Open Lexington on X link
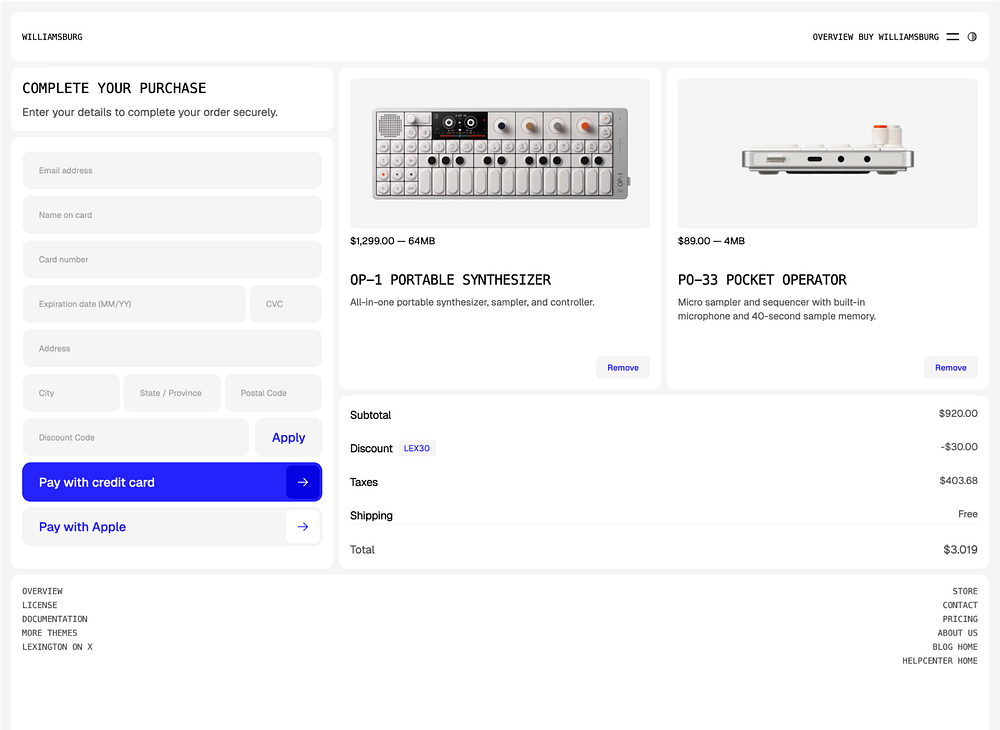The width and height of the screenshot is (1000, 730). pyautogui.click(x=57, y=647)
